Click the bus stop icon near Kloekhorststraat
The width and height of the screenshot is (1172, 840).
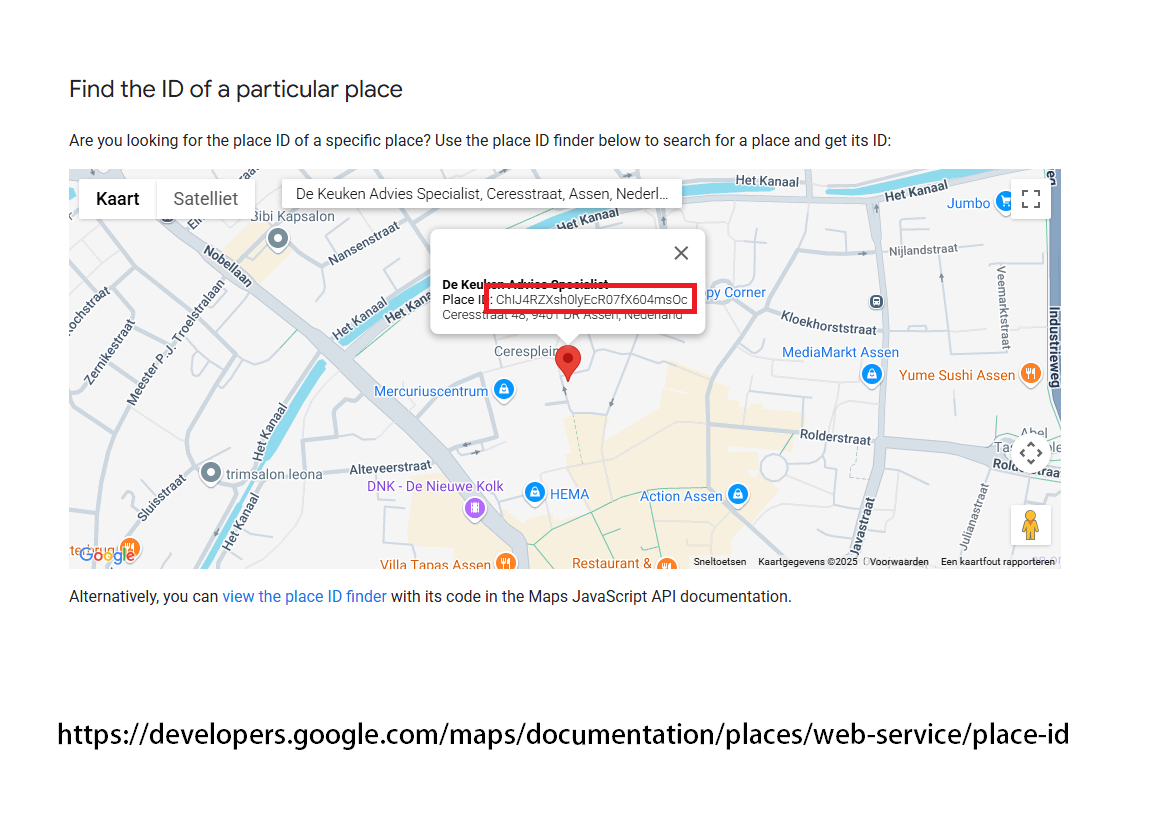click(x=876, y=302)
